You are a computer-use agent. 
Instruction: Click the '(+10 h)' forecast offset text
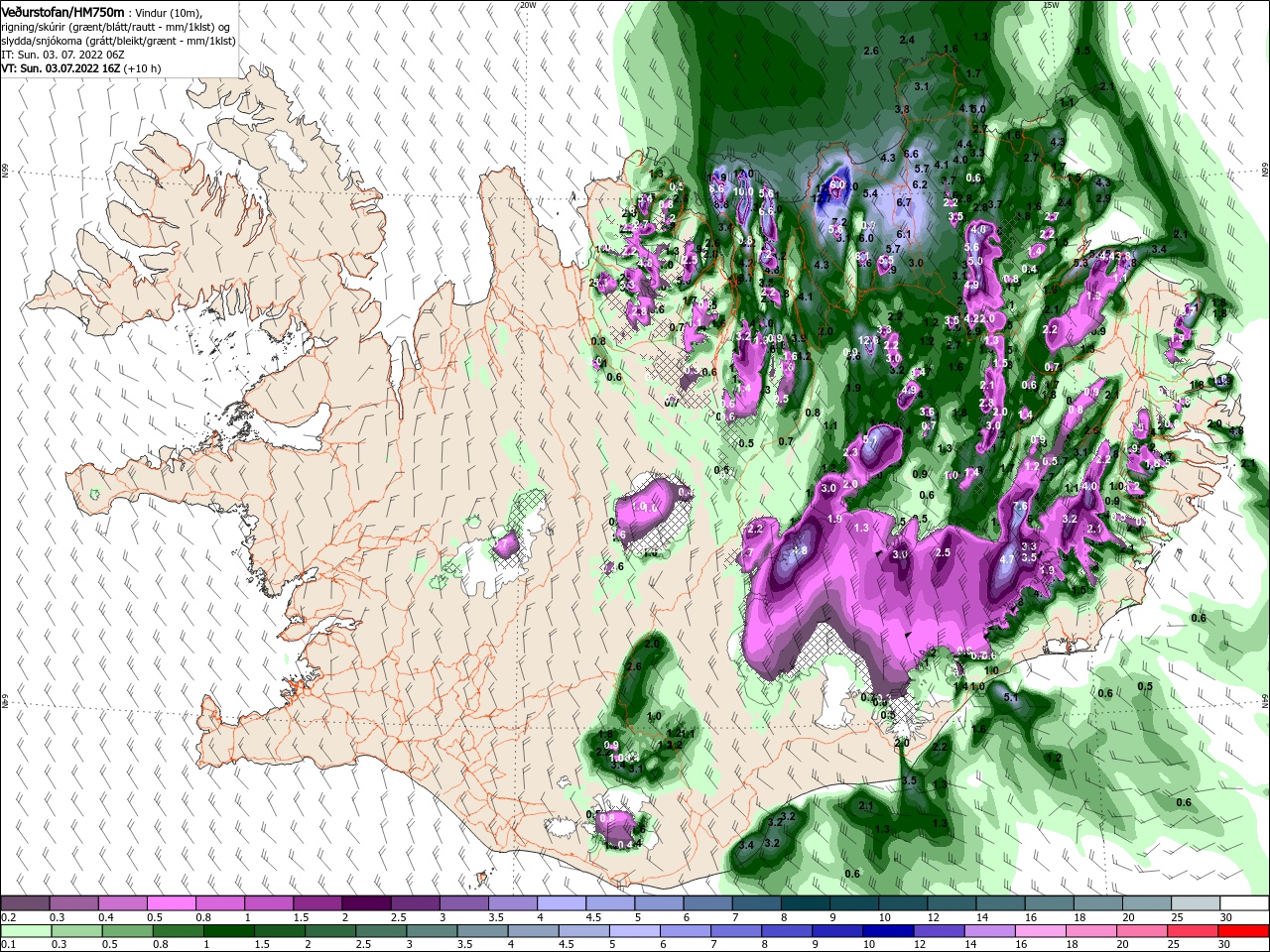[143, 69]
